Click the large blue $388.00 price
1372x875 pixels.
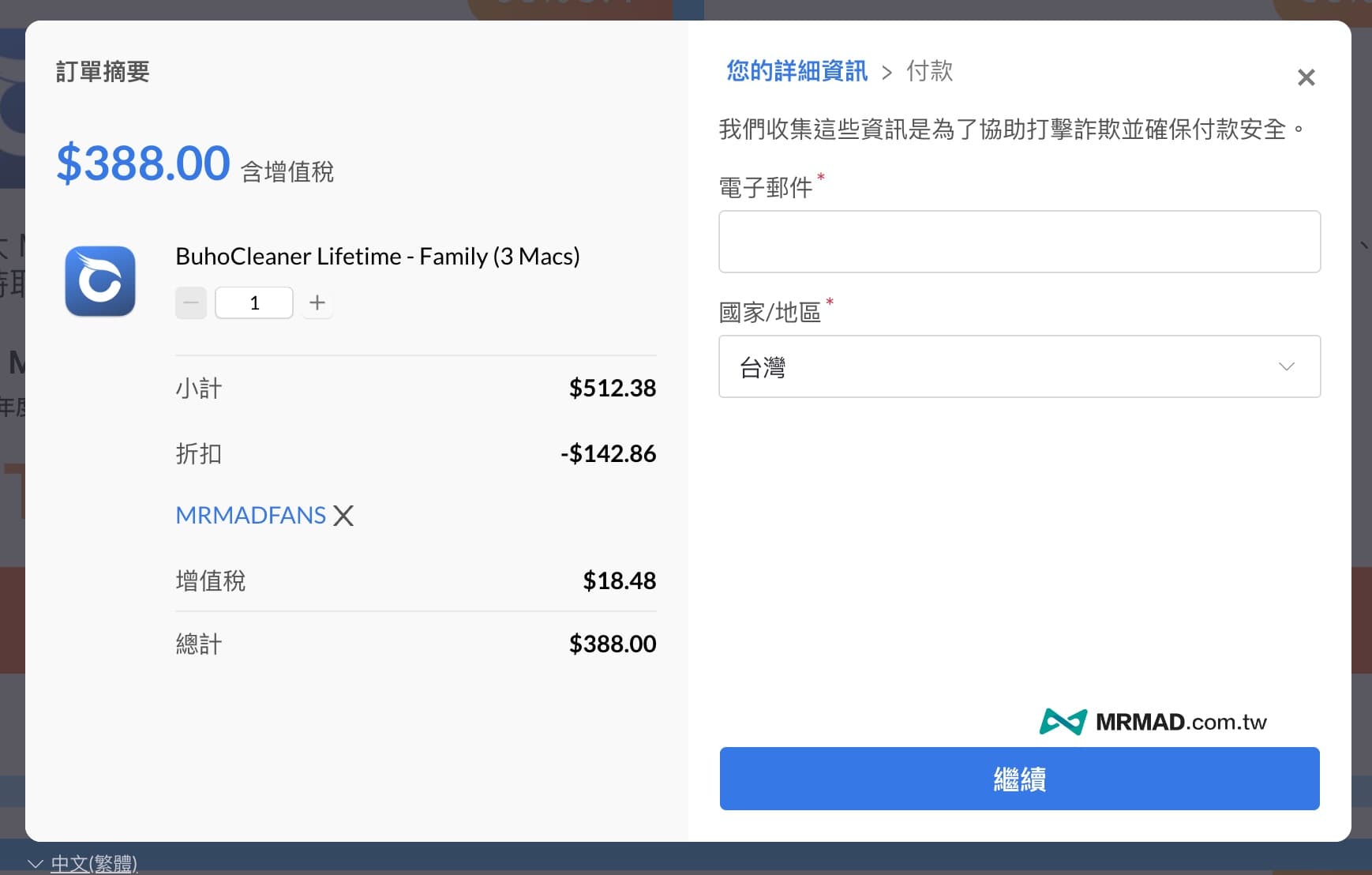coord(143,163)
